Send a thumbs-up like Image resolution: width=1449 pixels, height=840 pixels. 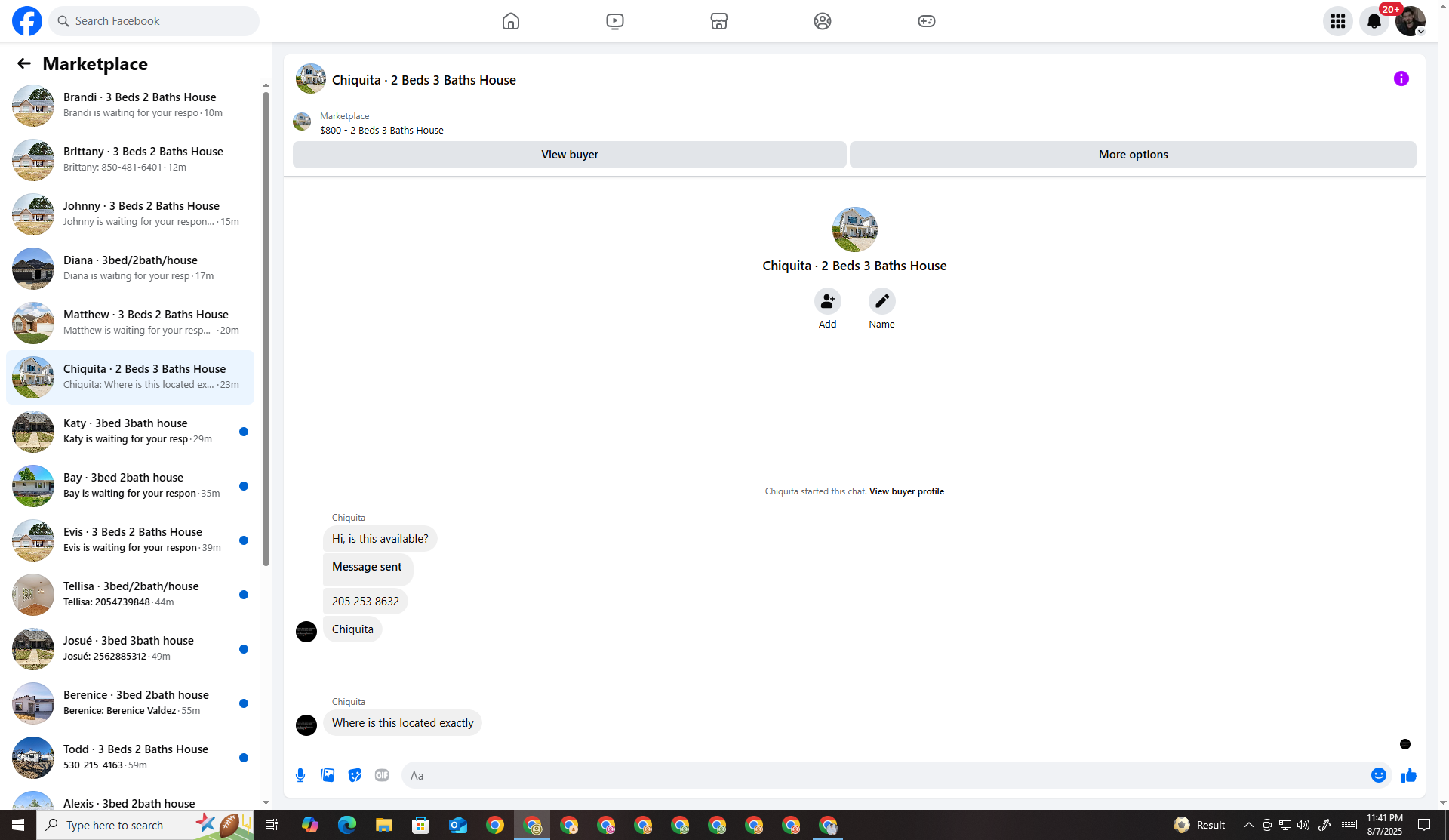(1408, 775)
